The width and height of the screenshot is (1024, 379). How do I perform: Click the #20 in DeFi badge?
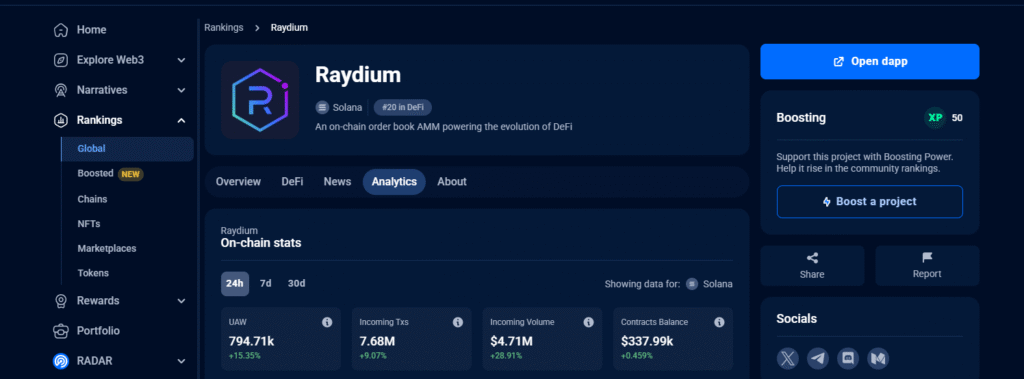tap(403, 107)
